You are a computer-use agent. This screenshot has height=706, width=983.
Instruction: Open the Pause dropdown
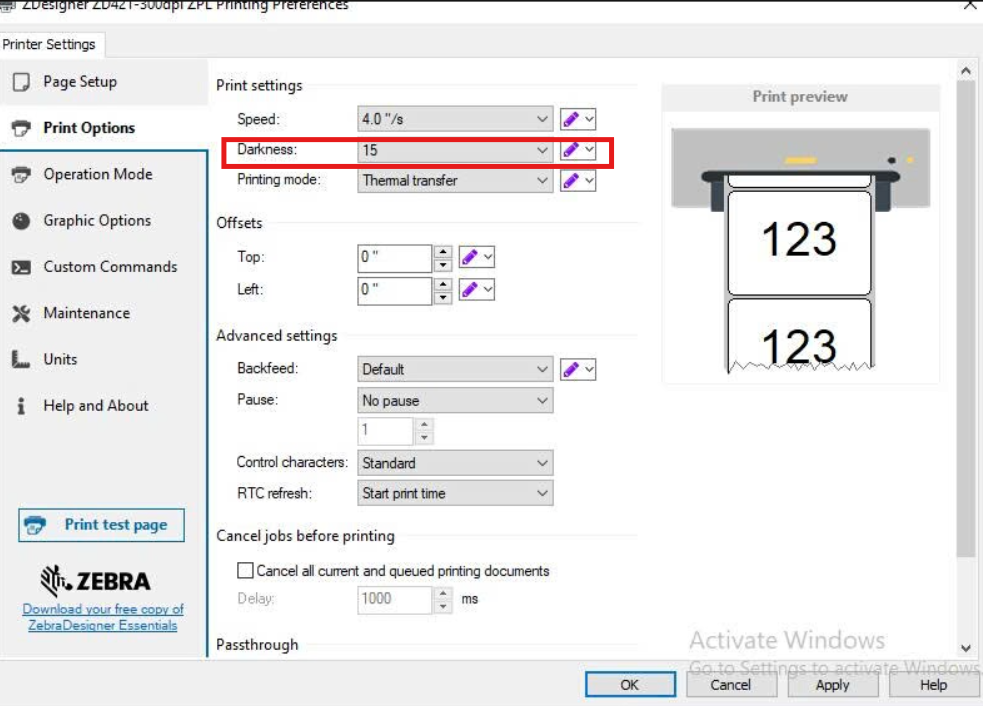pos(455,401)
